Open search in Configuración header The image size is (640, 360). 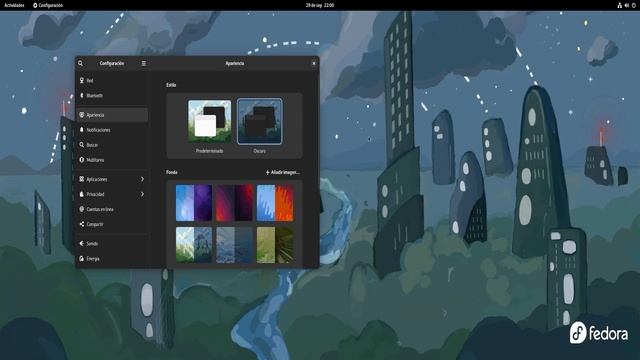[x=80, y=63]
